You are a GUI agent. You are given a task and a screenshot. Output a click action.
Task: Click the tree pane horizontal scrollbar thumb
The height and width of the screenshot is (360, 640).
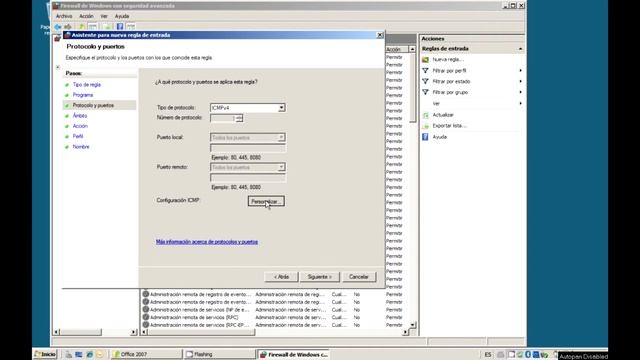pyautogui.click(x=81, y=332)
